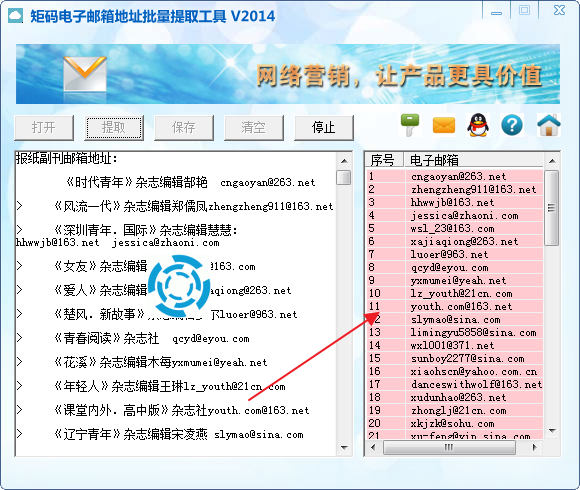Select row hhwwjb@163.net in email list

[455, 202]
